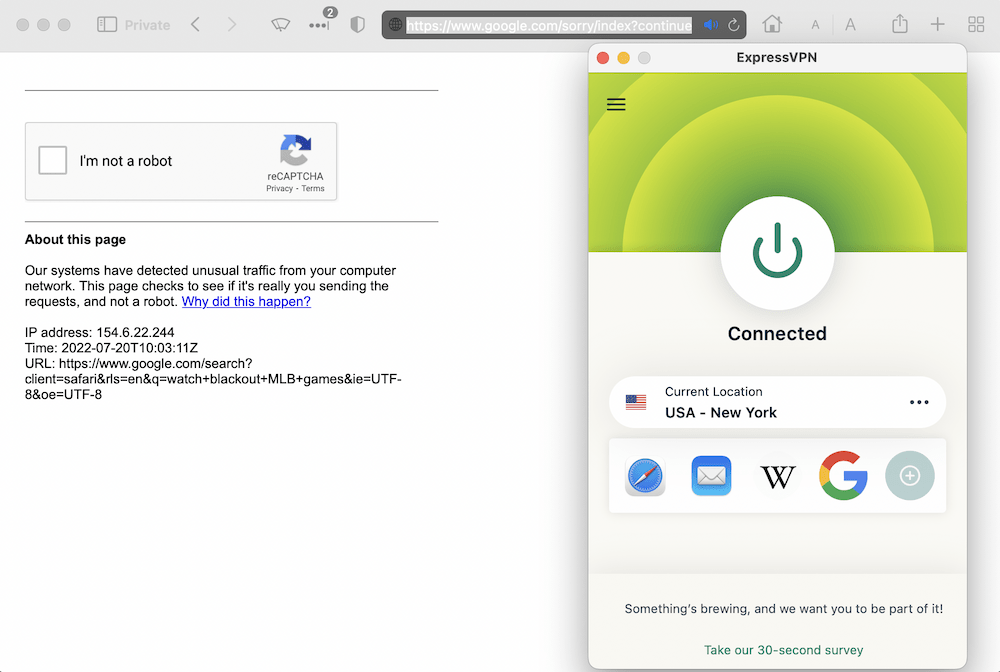Image resolution: width=1000 pixels, height=672 pixels.
Task: Mute the tab using speaker icon
Action: point(710,25)
